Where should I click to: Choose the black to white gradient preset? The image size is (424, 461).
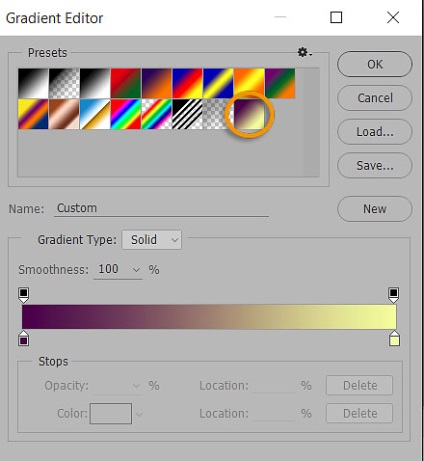(x=33, y=83)
